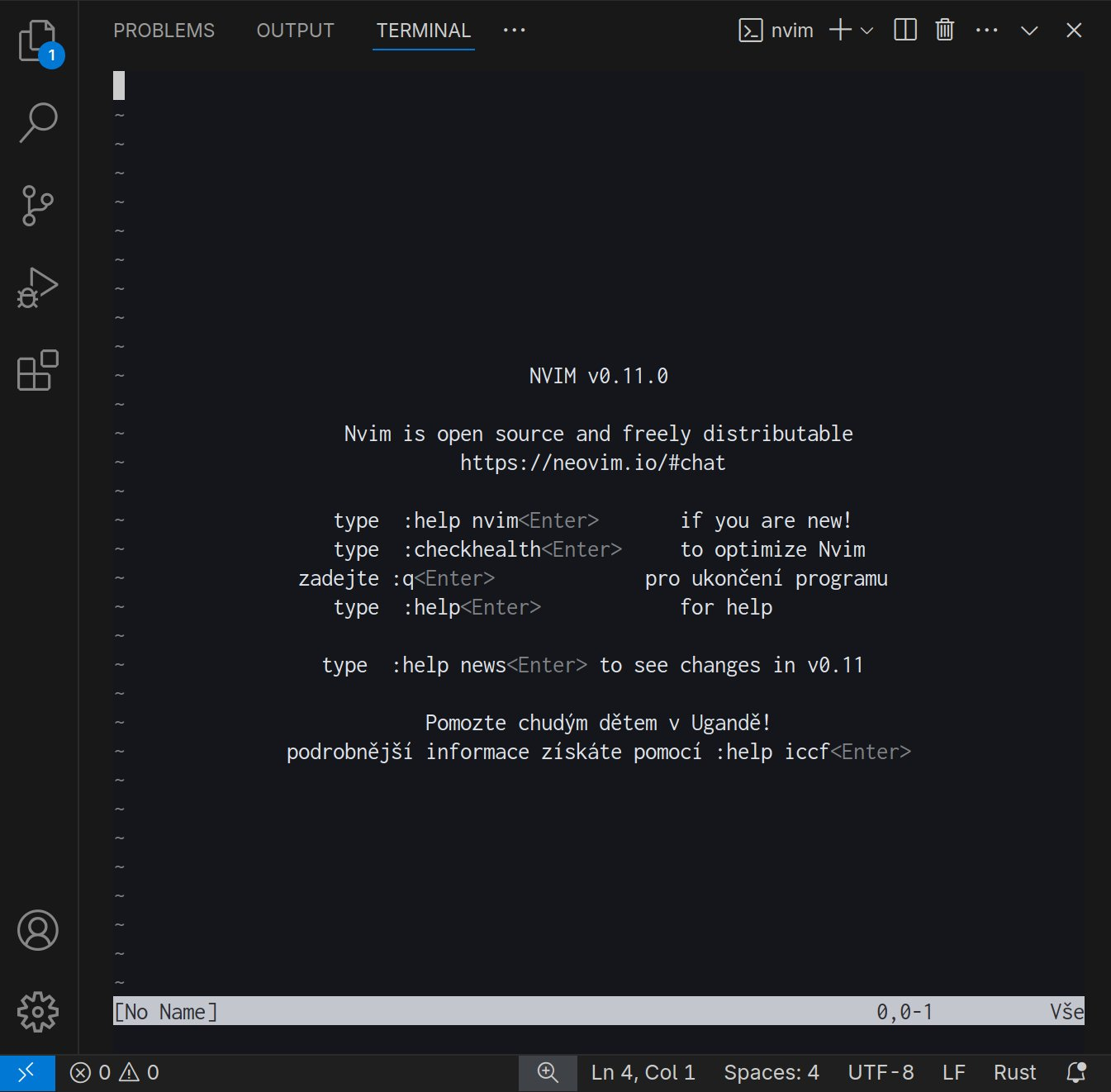1111x1092 pixels.
Task: Kill terminal using the trash icon
Action: tap(944, 31)
